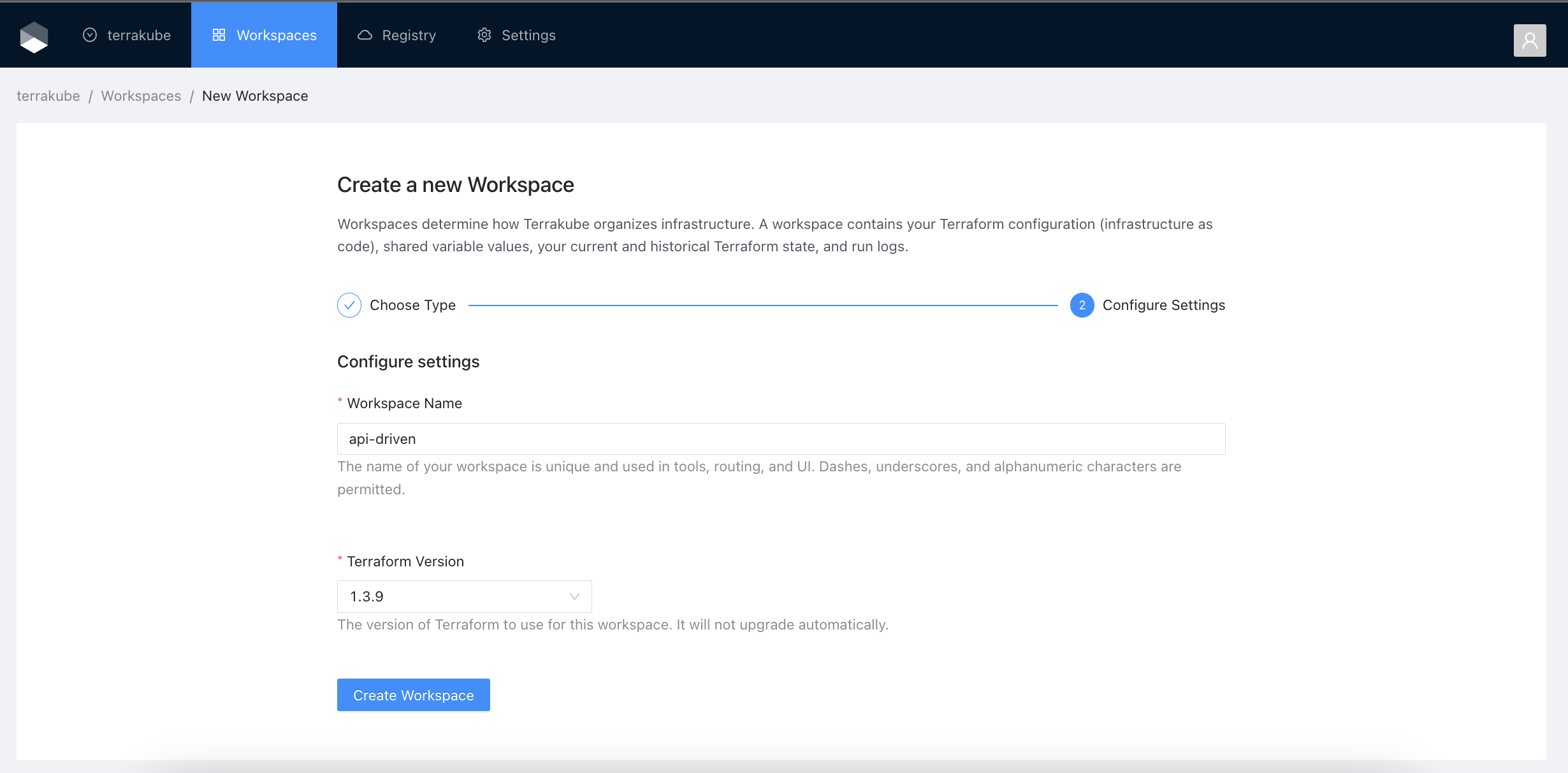Click the Registry cloud icon
This screenshot has height=773, width=1568.
point(365,35)
